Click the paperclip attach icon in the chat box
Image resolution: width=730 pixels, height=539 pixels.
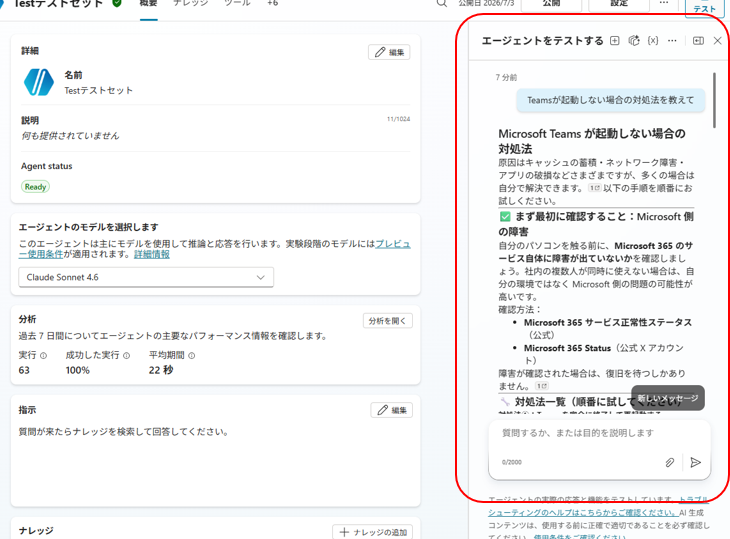[x=669, y=462]
